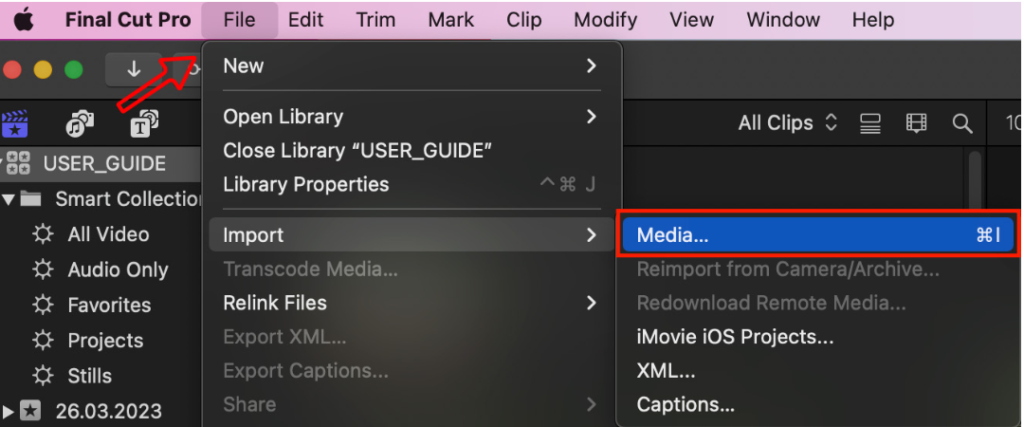Open the Apple menu

24,20
